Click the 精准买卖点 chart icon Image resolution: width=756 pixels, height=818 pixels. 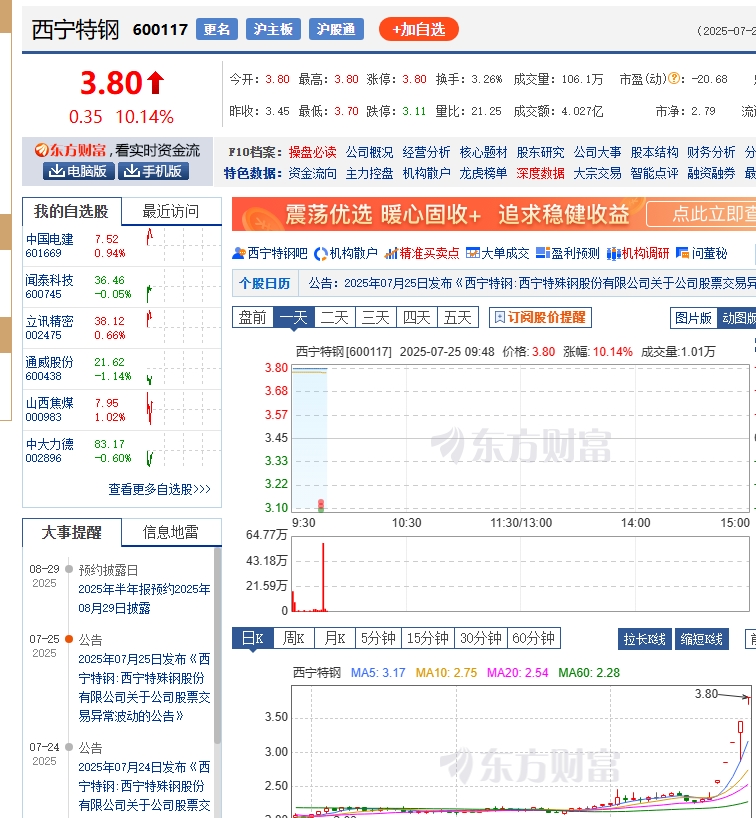(x=391, y=254)
